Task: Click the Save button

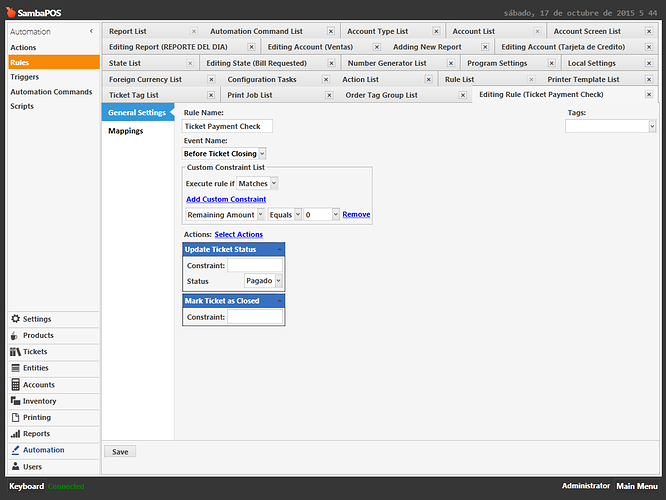Action: (x=120, y=452)
